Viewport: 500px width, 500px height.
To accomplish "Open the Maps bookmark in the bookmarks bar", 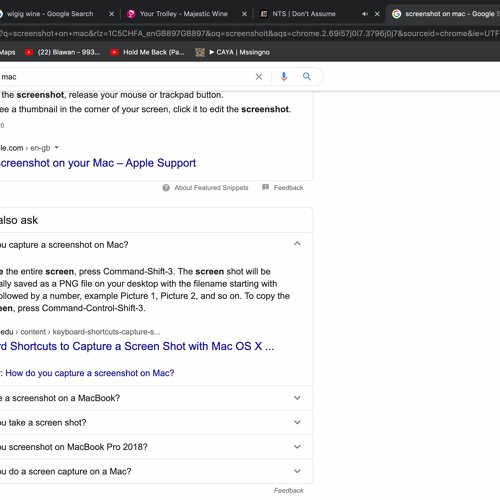I will point(7,52).
